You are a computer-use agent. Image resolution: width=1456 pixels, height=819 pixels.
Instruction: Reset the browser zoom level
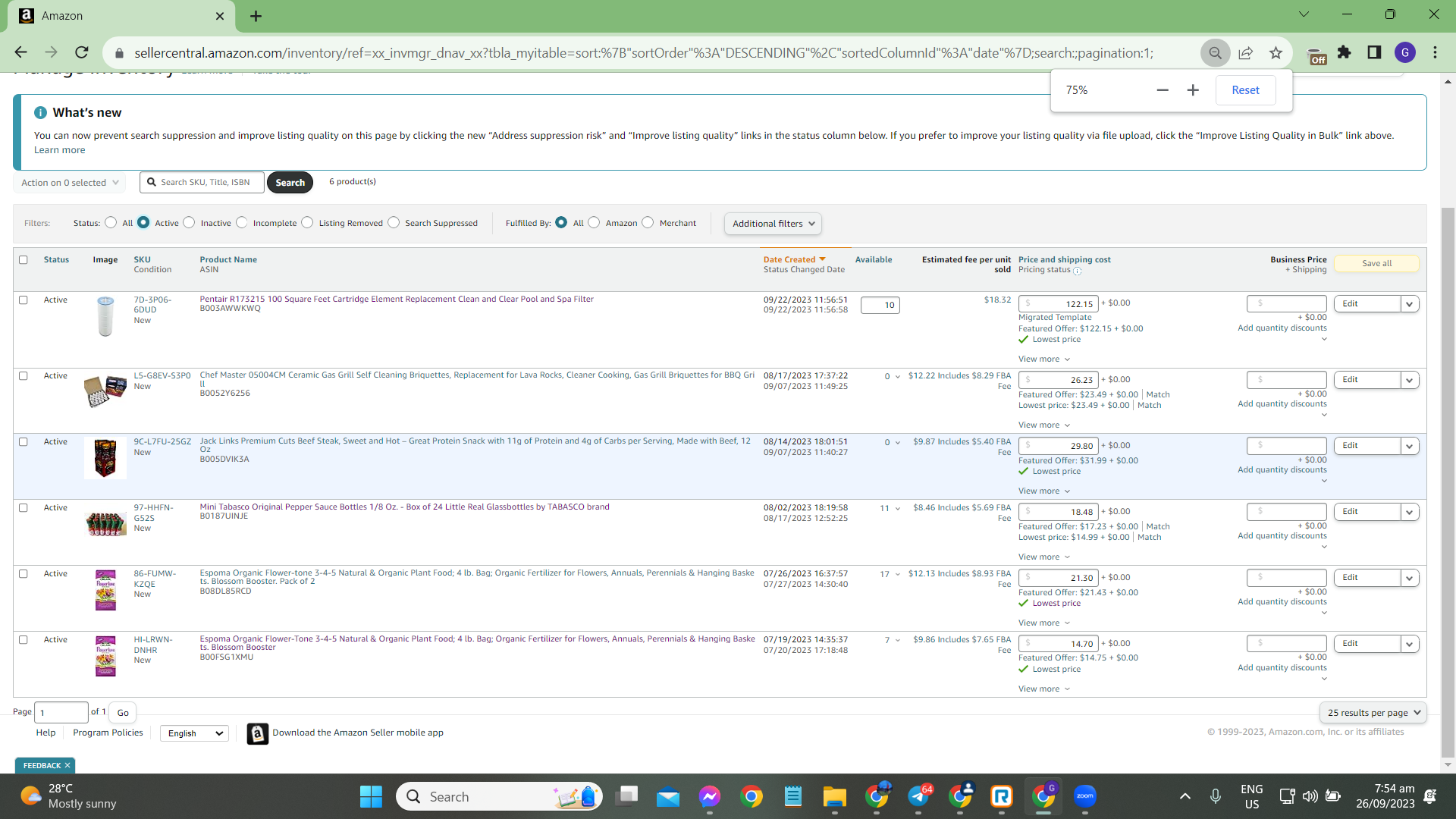pos(1245,90)
